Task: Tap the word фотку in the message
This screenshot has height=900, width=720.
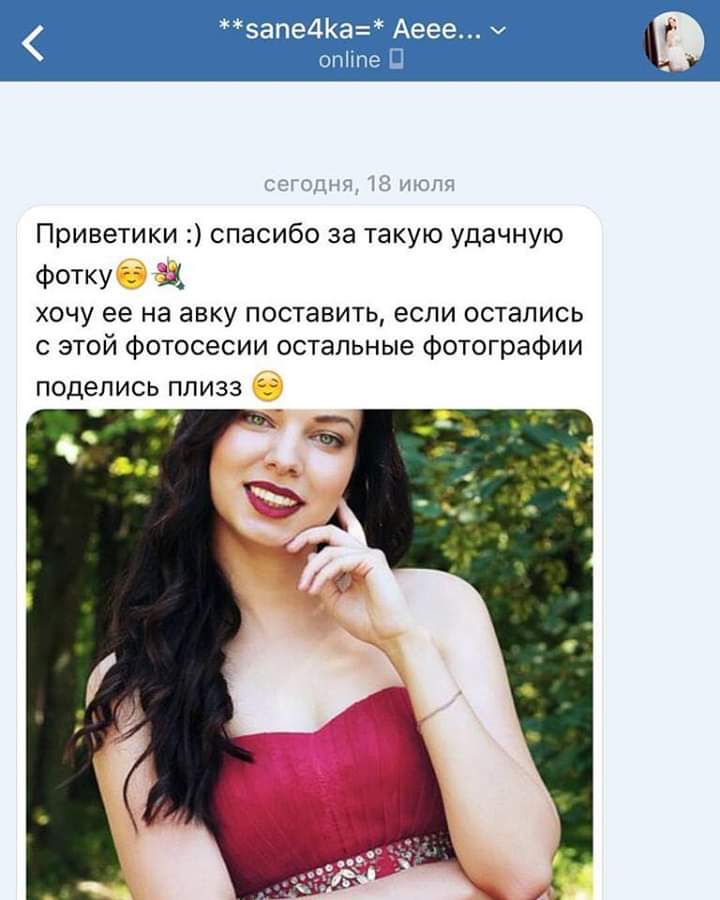Action: (x=74, y=275)
